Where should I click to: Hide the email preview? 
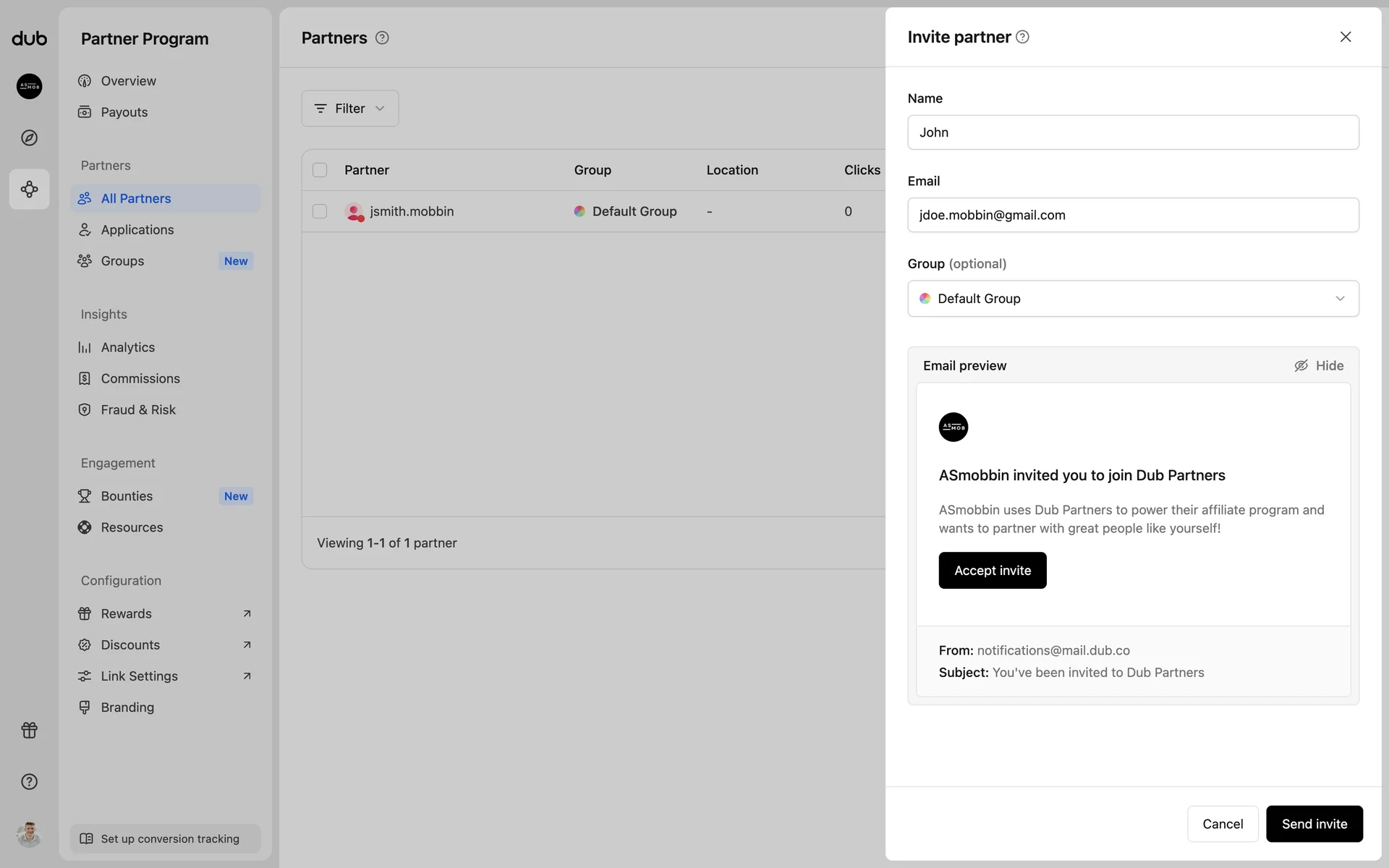coord(1319,365)
